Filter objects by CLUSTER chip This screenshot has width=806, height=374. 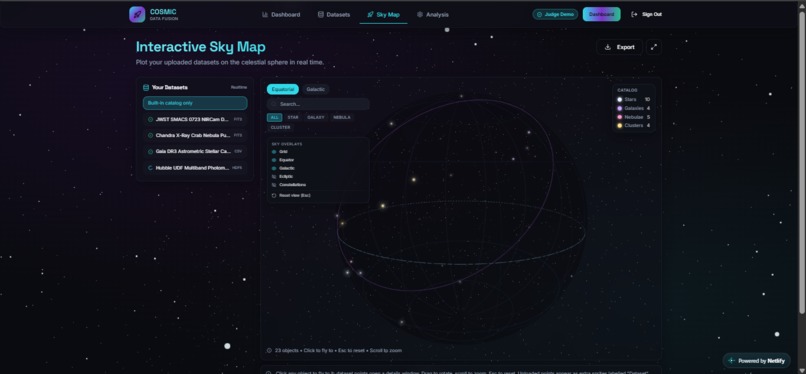pyautogui.click(x=281, y=127)
